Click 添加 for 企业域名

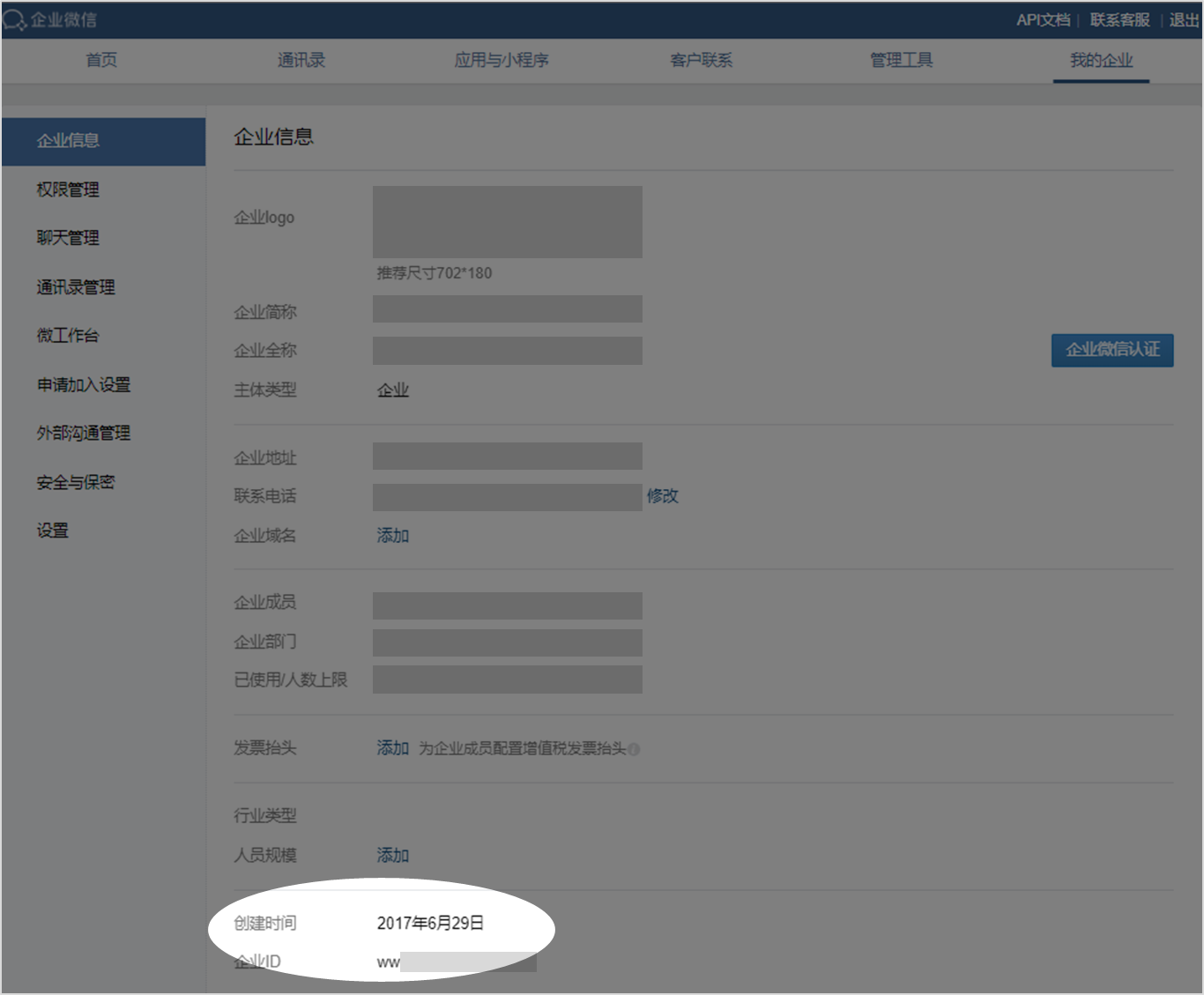click(x=393, y=536)
